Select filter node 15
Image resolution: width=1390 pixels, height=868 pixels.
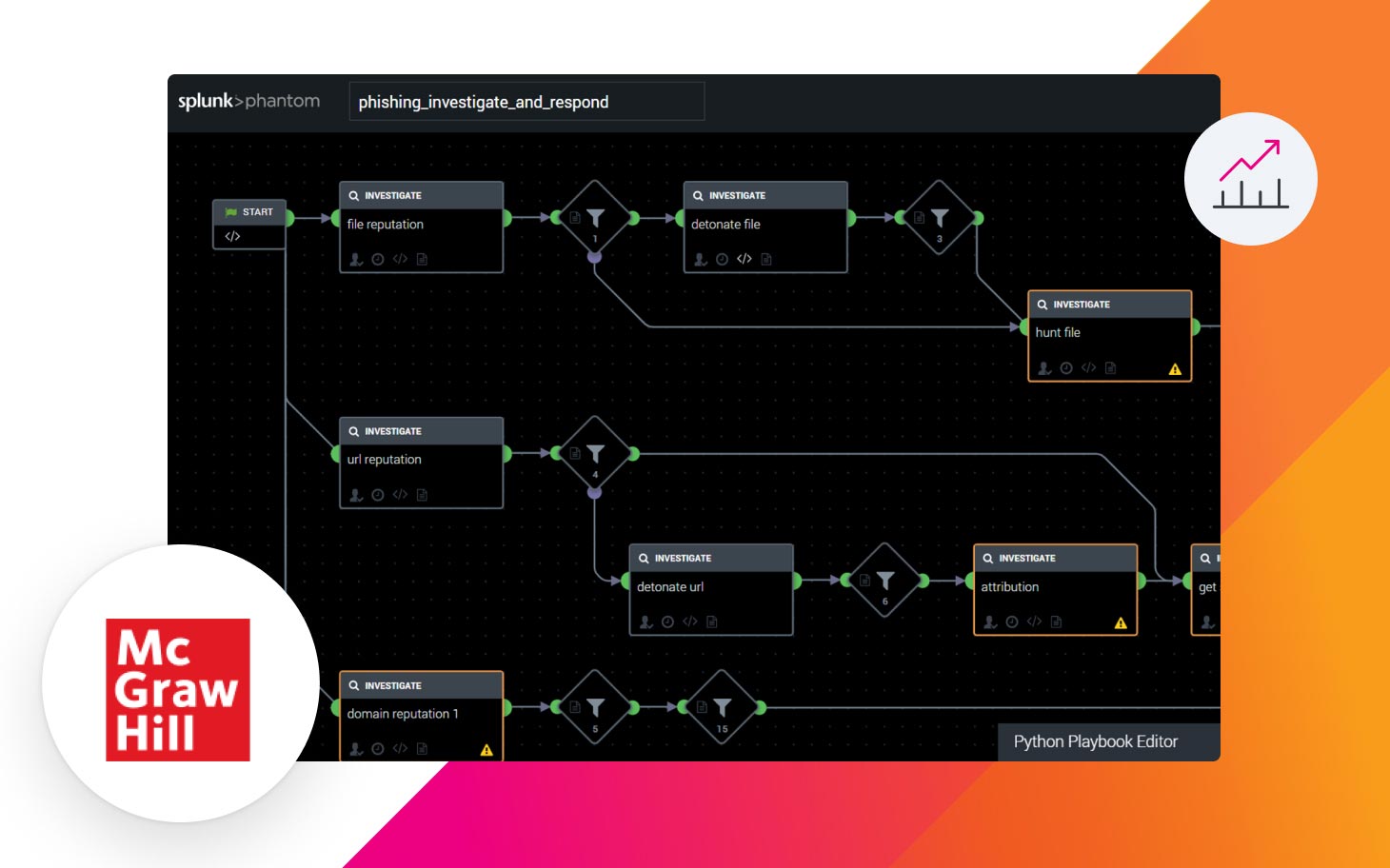723,707
